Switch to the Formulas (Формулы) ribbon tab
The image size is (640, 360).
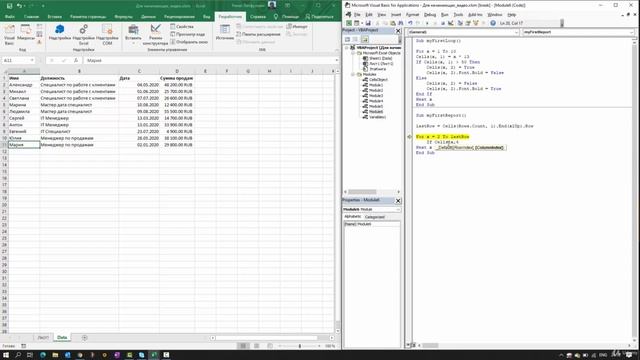tap(123, 17)
